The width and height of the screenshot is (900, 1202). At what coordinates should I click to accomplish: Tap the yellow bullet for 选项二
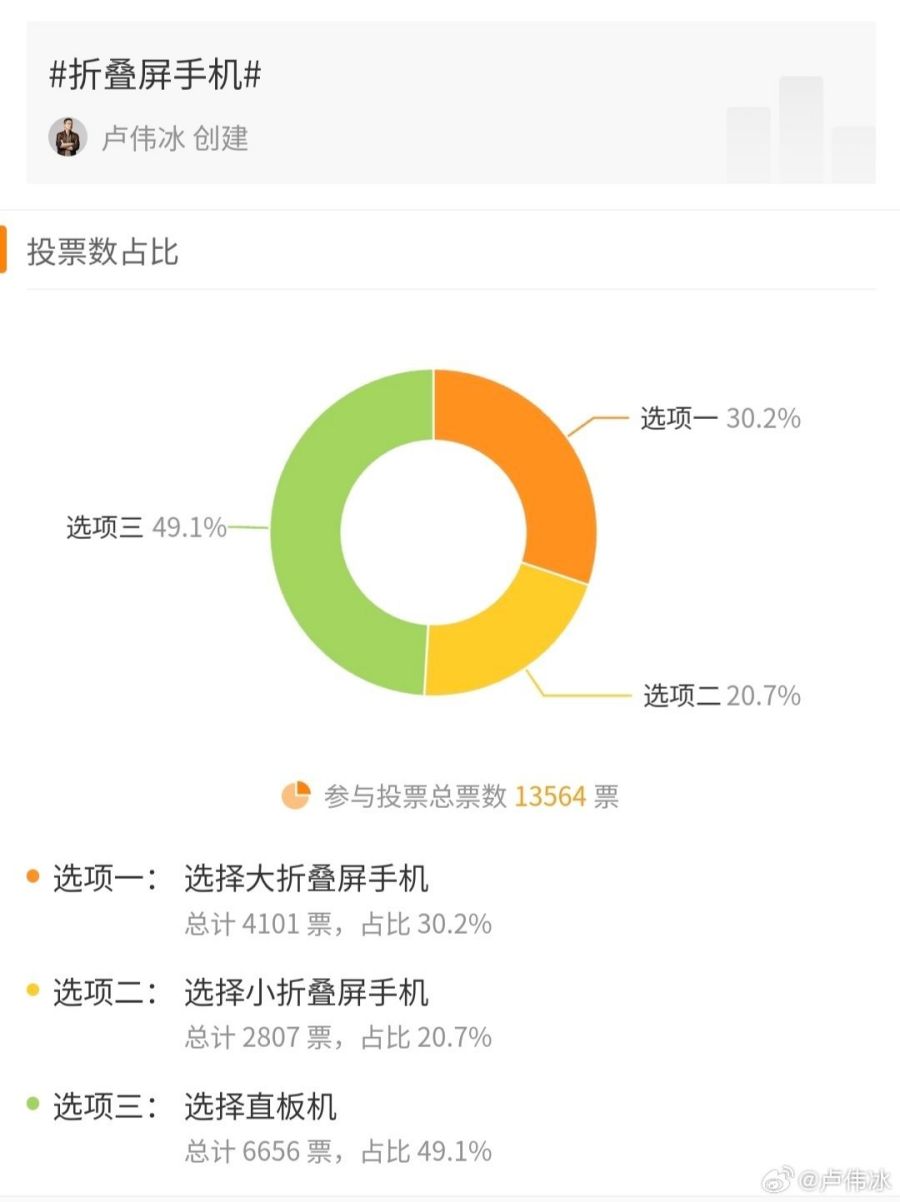tap(33, 990)
